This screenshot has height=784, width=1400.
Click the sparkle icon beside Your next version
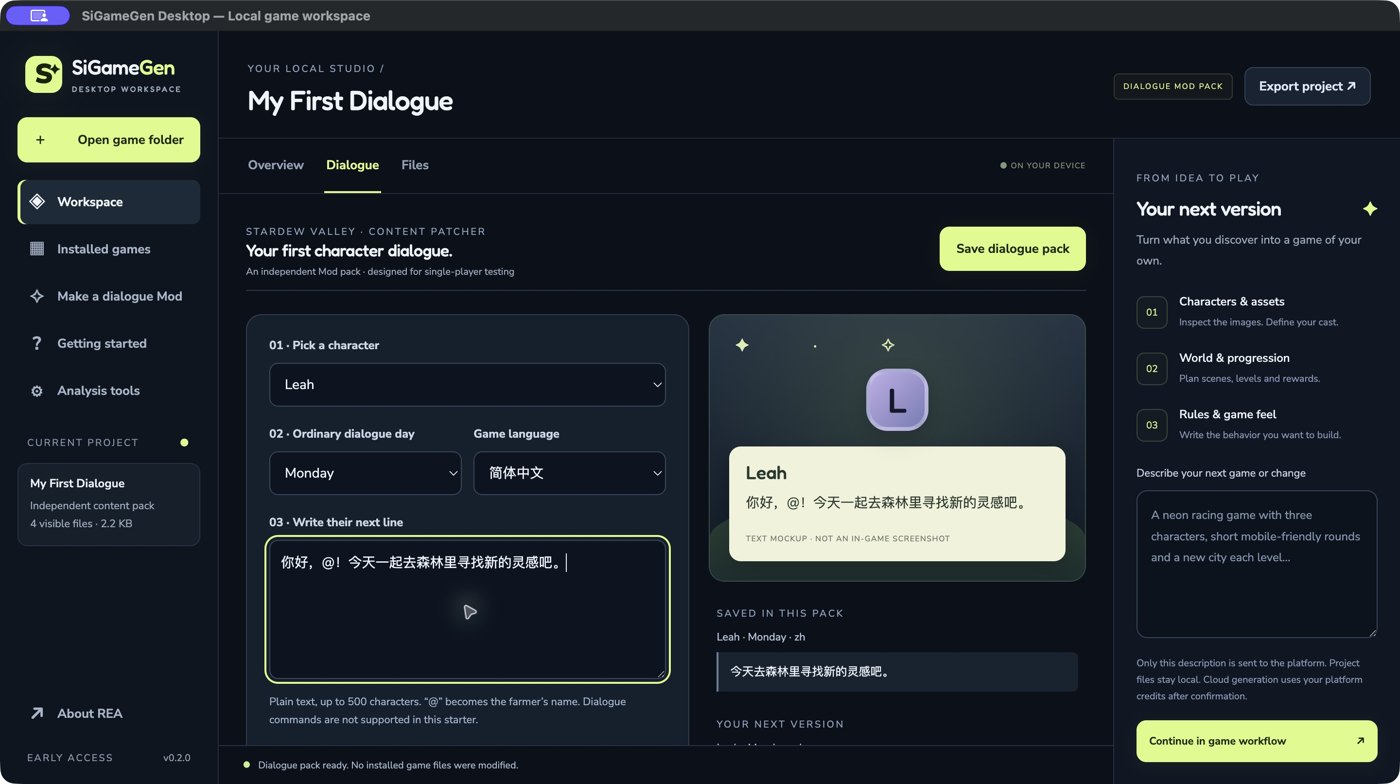point(1370,209)
